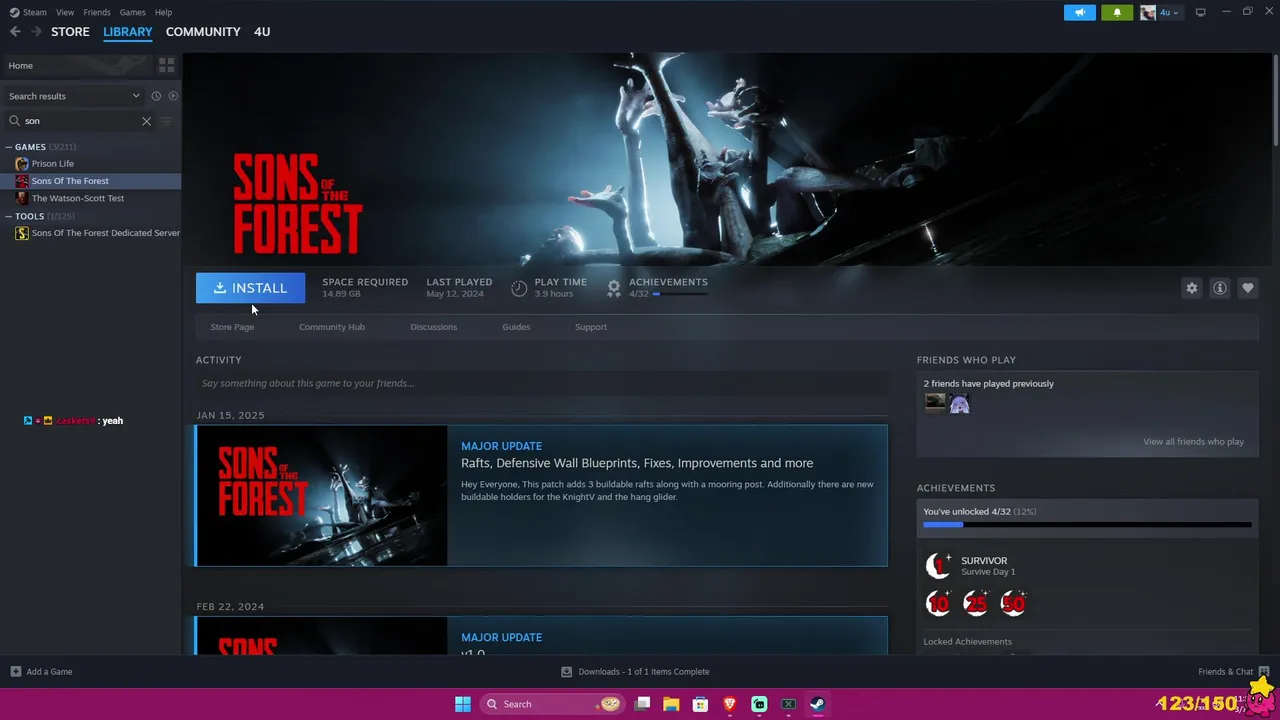Click the forward navigation arrow
The width and height of the screenshot is (1280, 720).
36,32
